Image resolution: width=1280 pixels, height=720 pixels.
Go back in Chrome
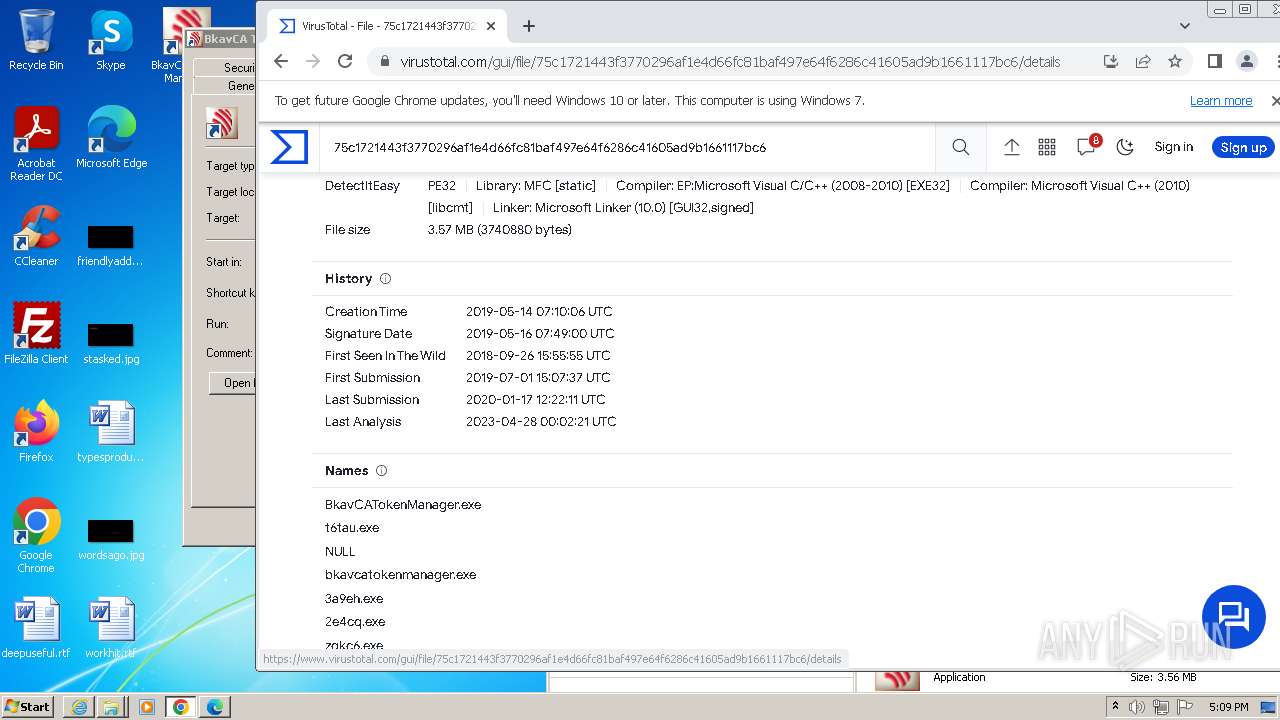[x=281, y=61]
